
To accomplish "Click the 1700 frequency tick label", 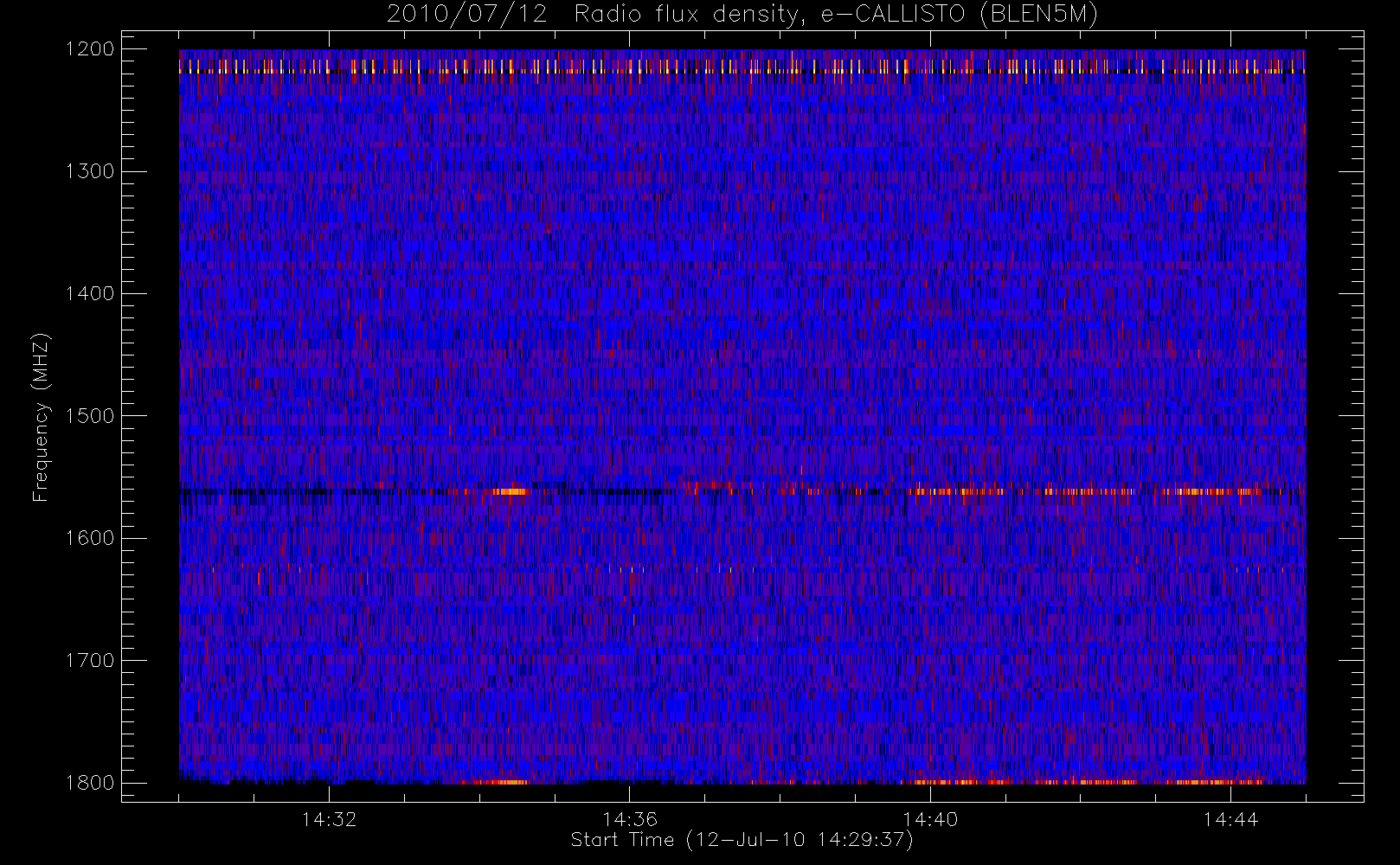I will point(90,661).
